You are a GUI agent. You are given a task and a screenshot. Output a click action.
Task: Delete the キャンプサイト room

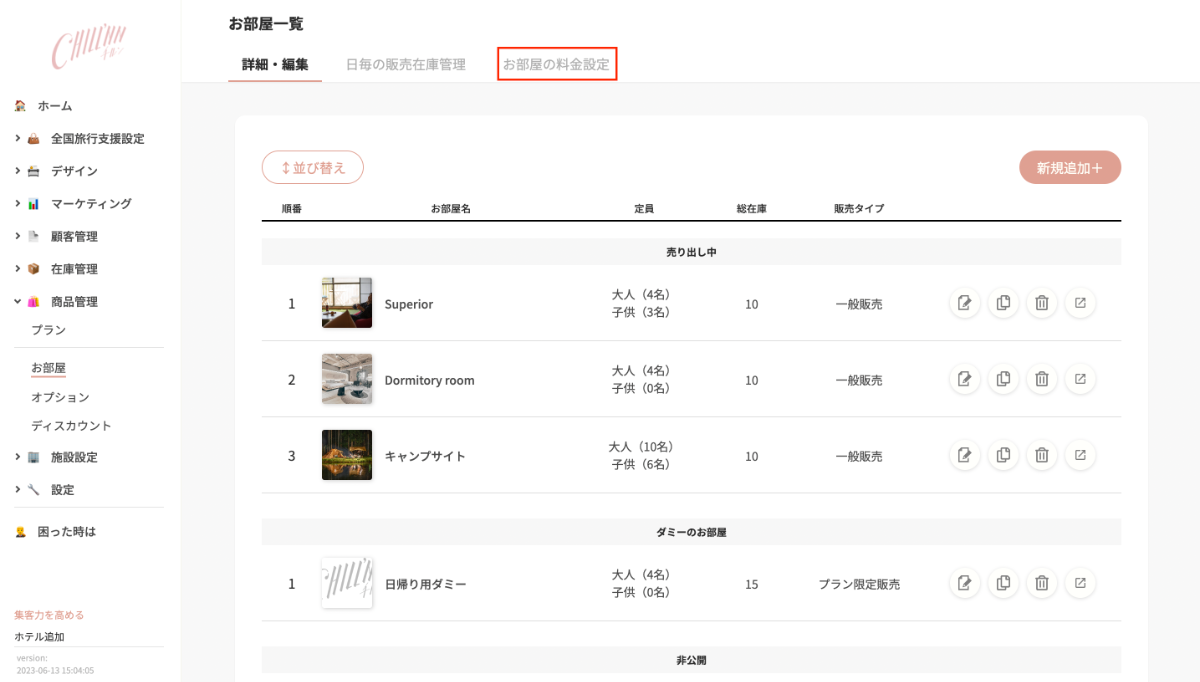(x=1041, y=455)
